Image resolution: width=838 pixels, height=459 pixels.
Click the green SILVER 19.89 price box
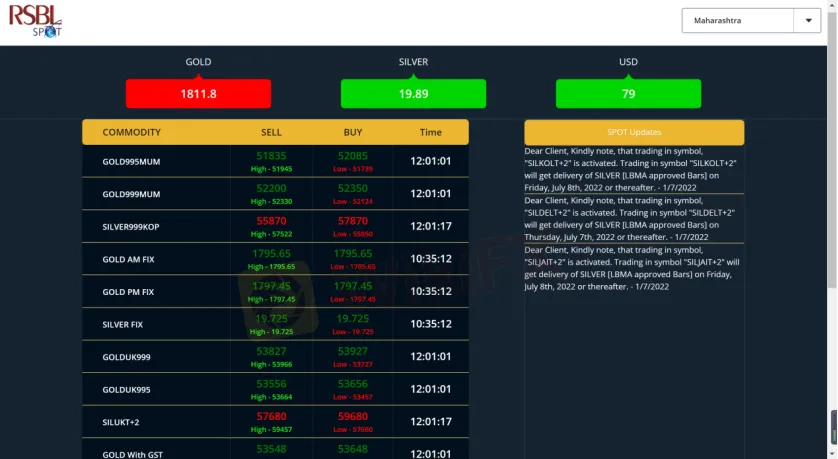click(413, 94)
